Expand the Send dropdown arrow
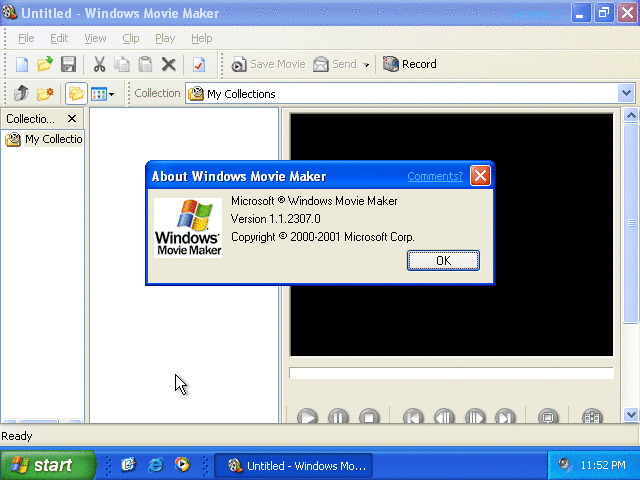The image size is (640, 480). [x=366, y=64]
